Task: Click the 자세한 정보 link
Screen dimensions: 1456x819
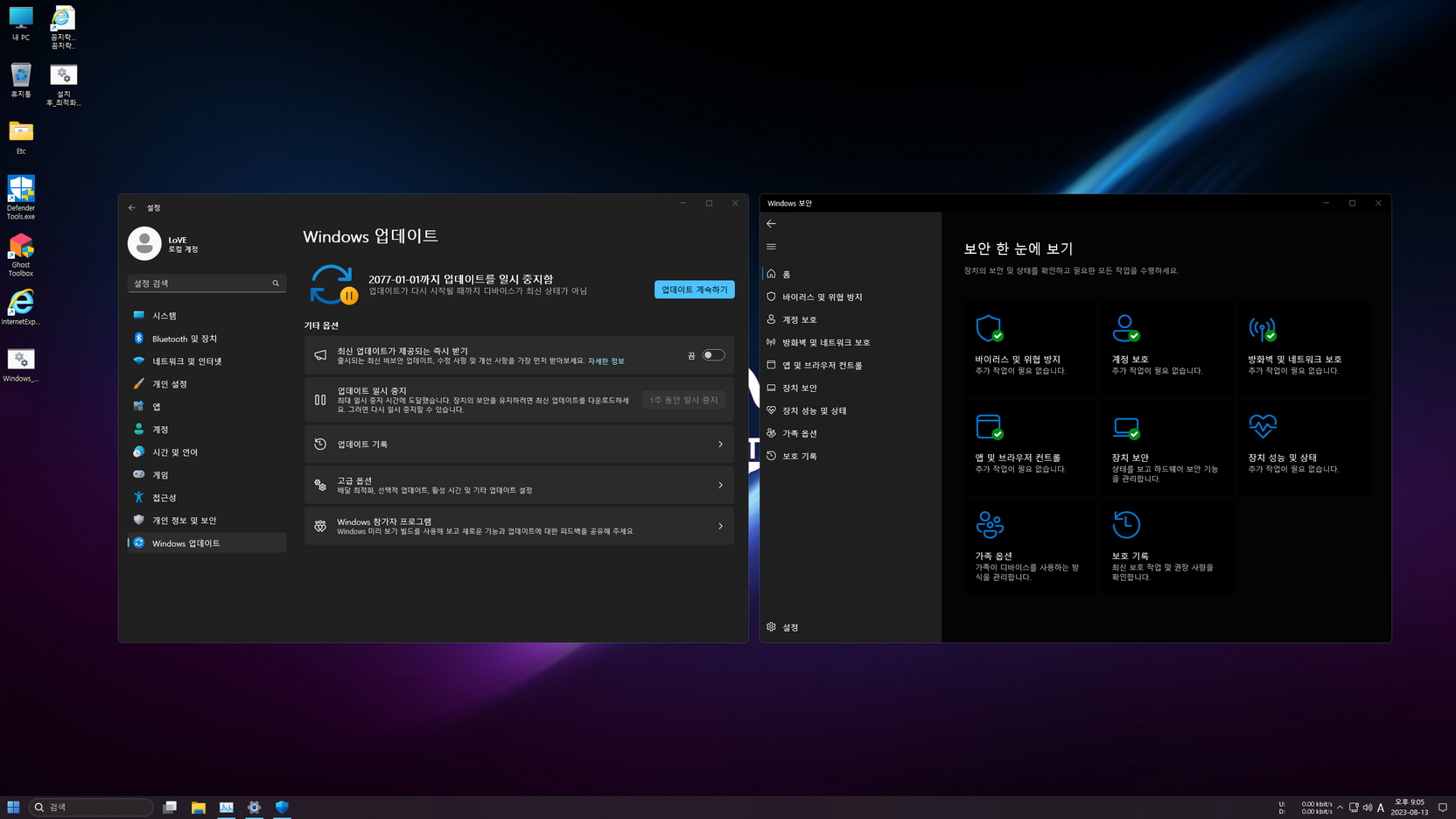Action: point(606,361)
